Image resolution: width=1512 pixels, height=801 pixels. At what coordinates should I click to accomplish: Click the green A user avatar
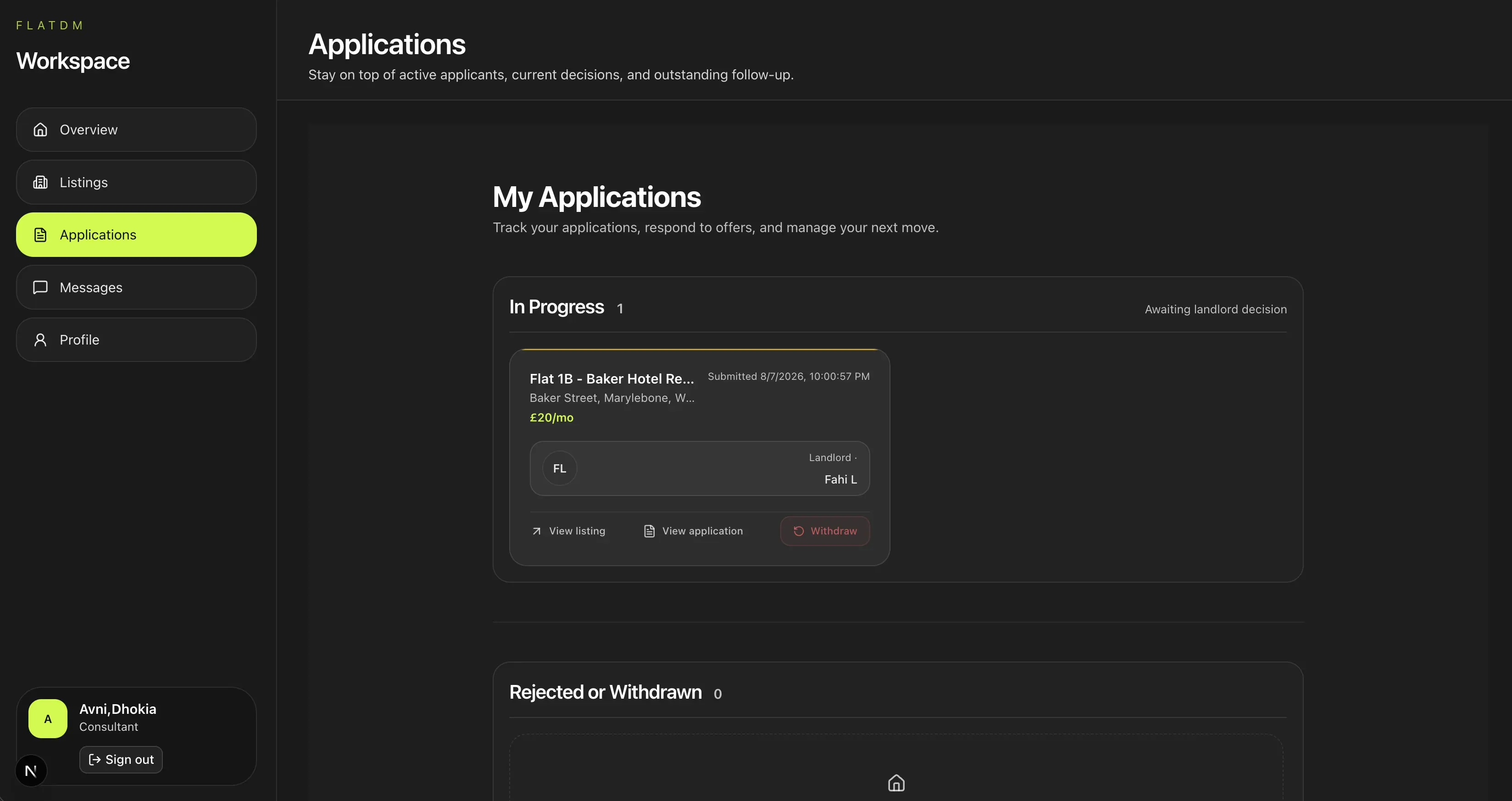[x=48, y=718]
